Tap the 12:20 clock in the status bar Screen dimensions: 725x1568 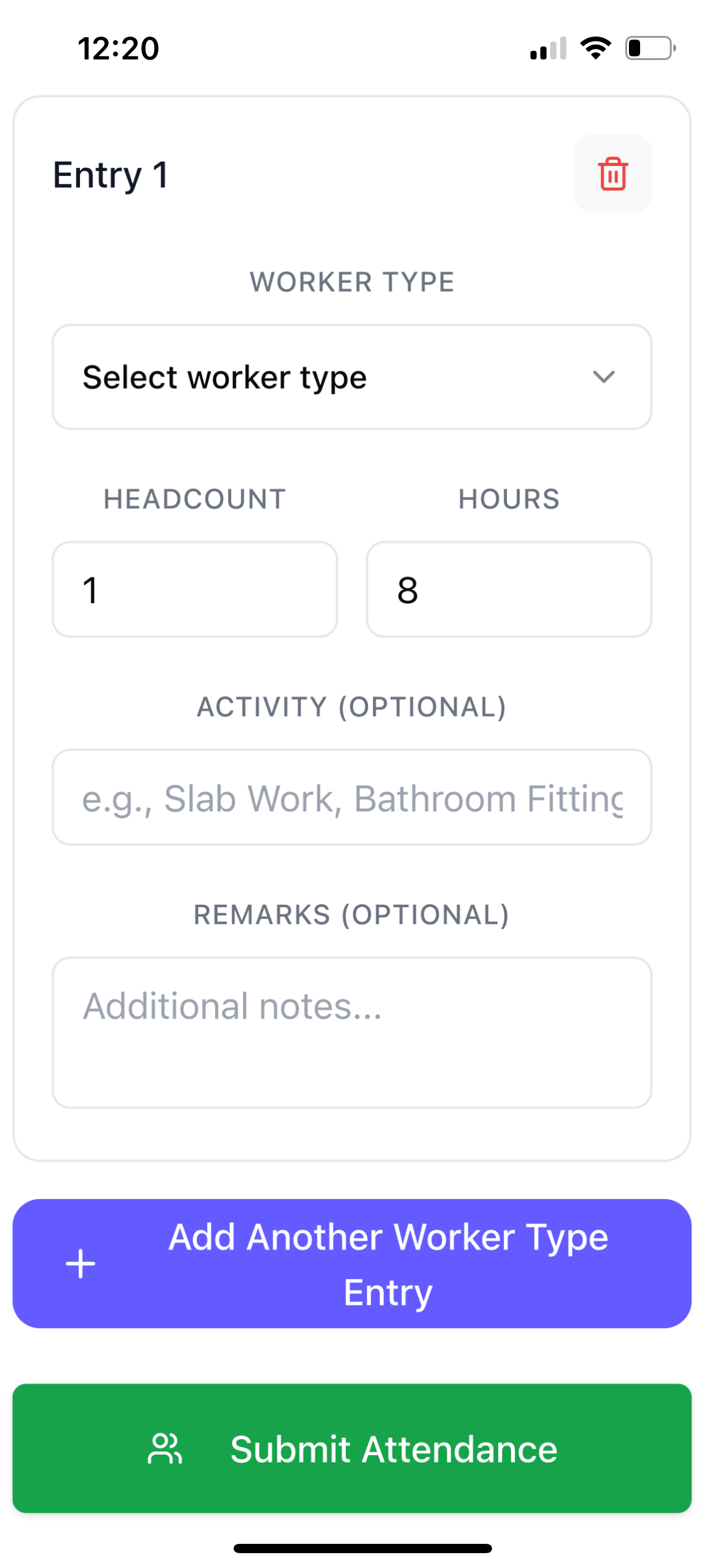click(x=118, y=48)
